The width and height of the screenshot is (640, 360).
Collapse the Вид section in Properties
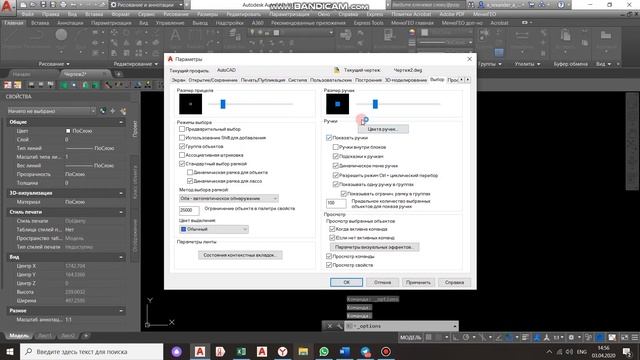point(121,257)
